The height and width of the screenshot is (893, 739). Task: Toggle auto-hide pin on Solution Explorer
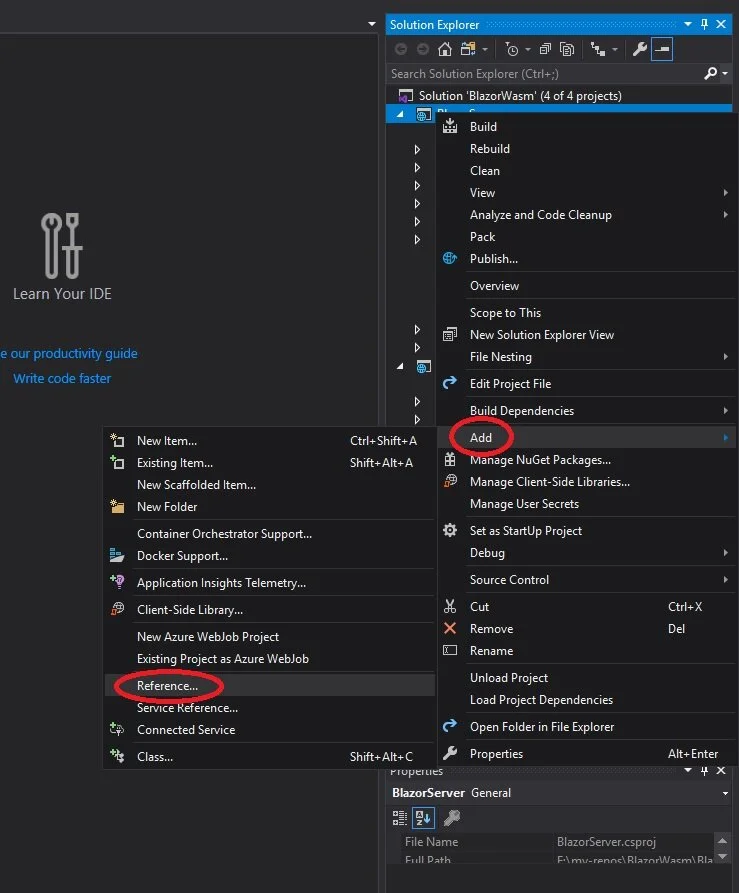tap(704, 24)
